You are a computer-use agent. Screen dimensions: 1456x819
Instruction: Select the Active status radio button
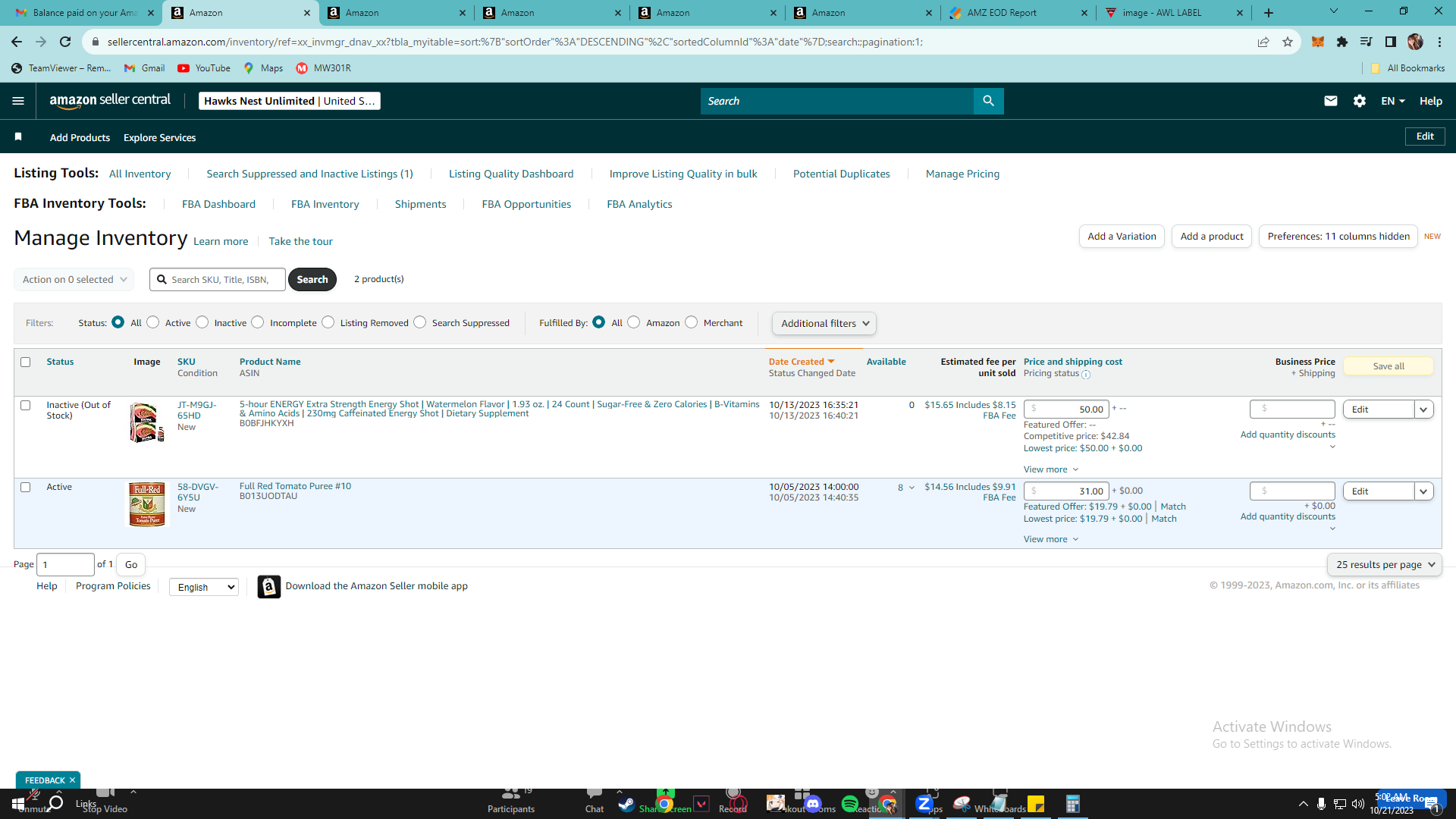click(153, 322)
